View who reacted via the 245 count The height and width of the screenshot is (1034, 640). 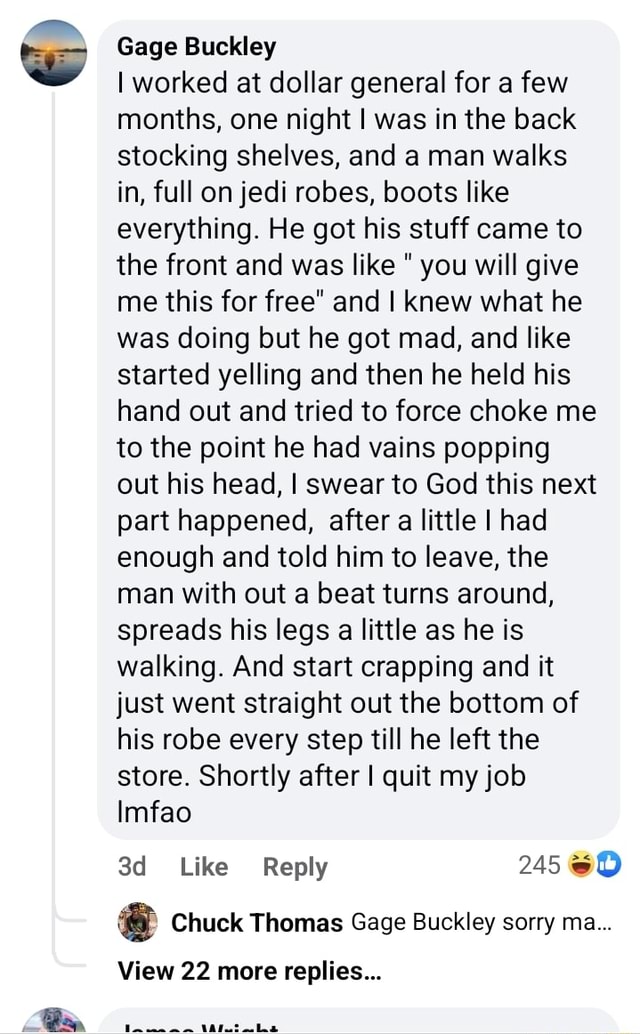[541, 864]
